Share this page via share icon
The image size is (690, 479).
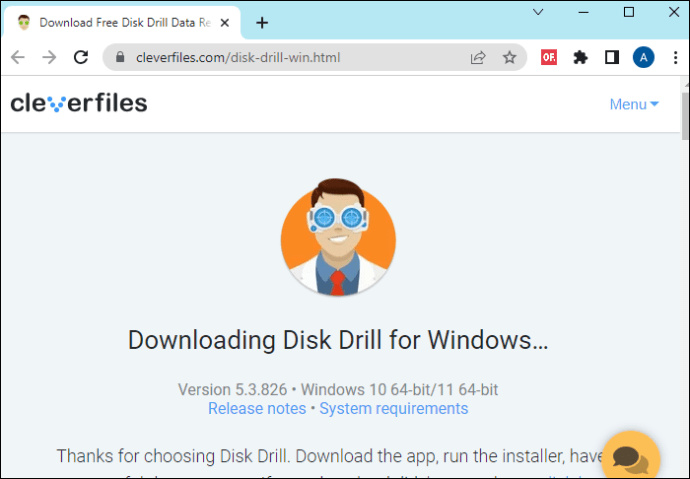coord(478,57)
